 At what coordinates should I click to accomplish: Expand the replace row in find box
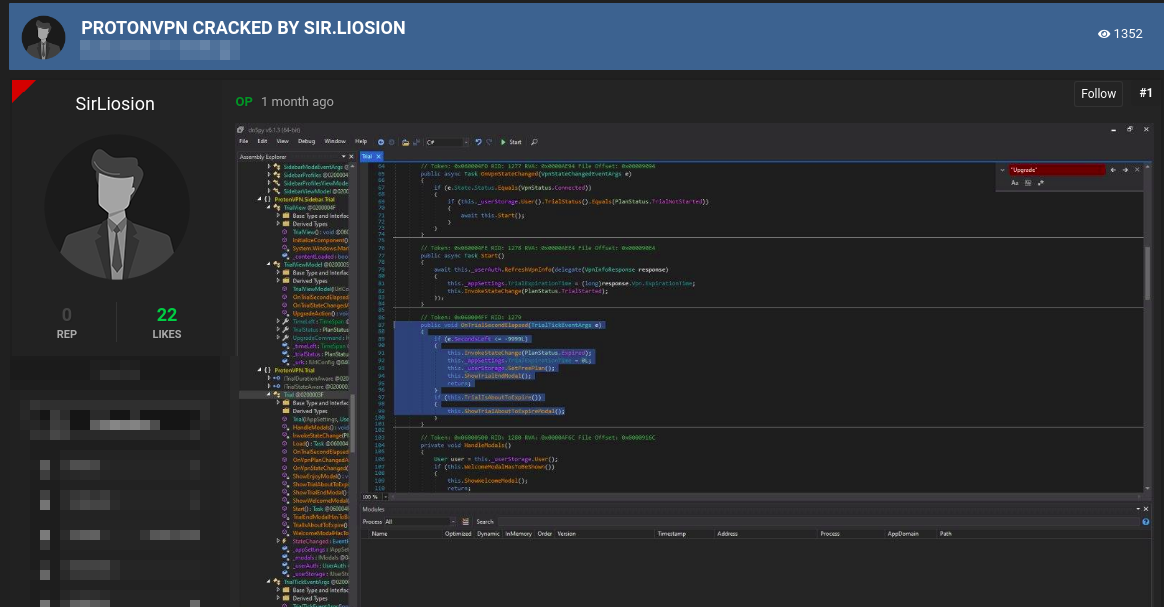(x=1002, y=170)
